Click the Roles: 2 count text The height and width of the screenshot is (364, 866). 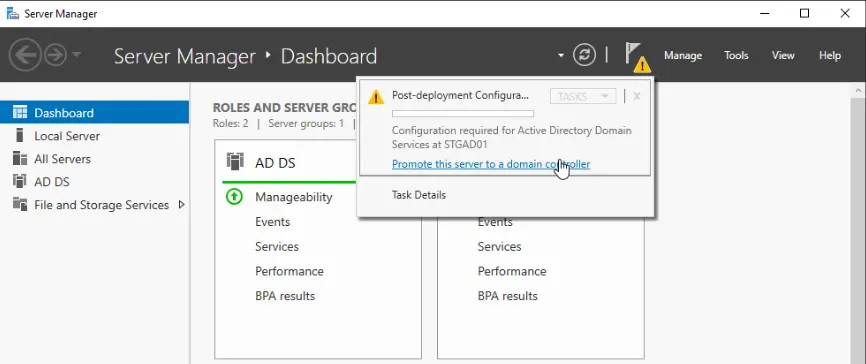point(230,124)
